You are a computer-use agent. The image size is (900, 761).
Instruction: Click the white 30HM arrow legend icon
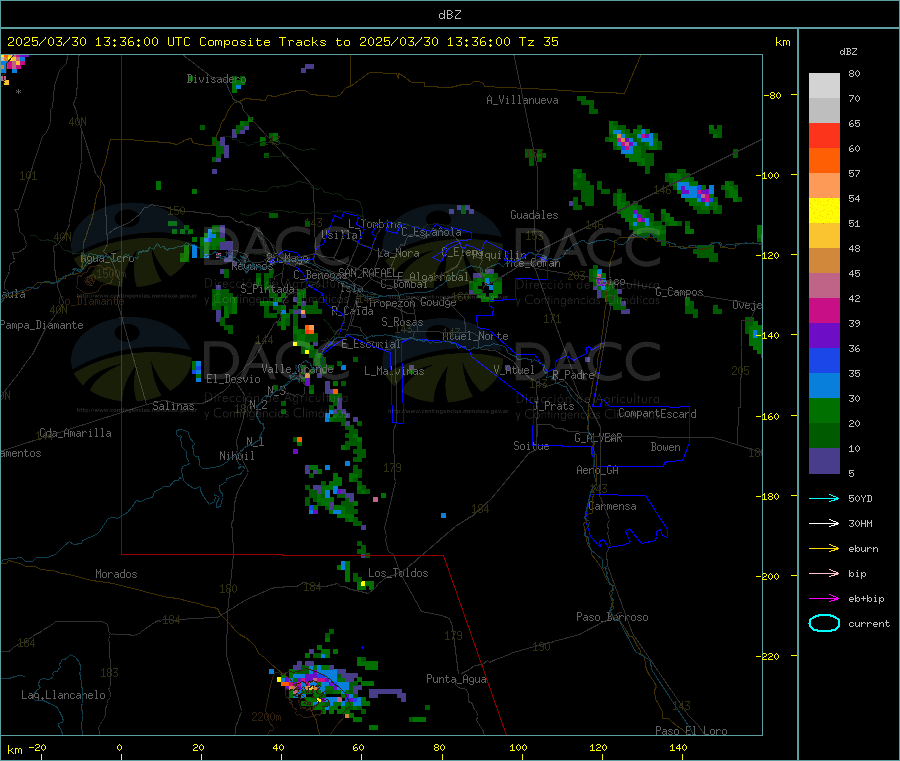tap(824, 523)
